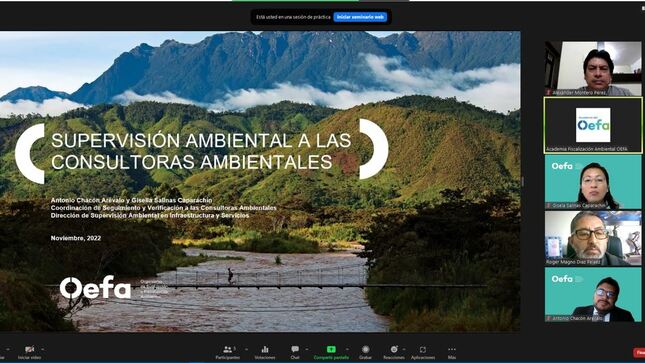Image resolution: width=645 pixels, height=363 pixels.
Task: Open Votaciones polls
Action: pyautogui.click(x=265, y=352)
